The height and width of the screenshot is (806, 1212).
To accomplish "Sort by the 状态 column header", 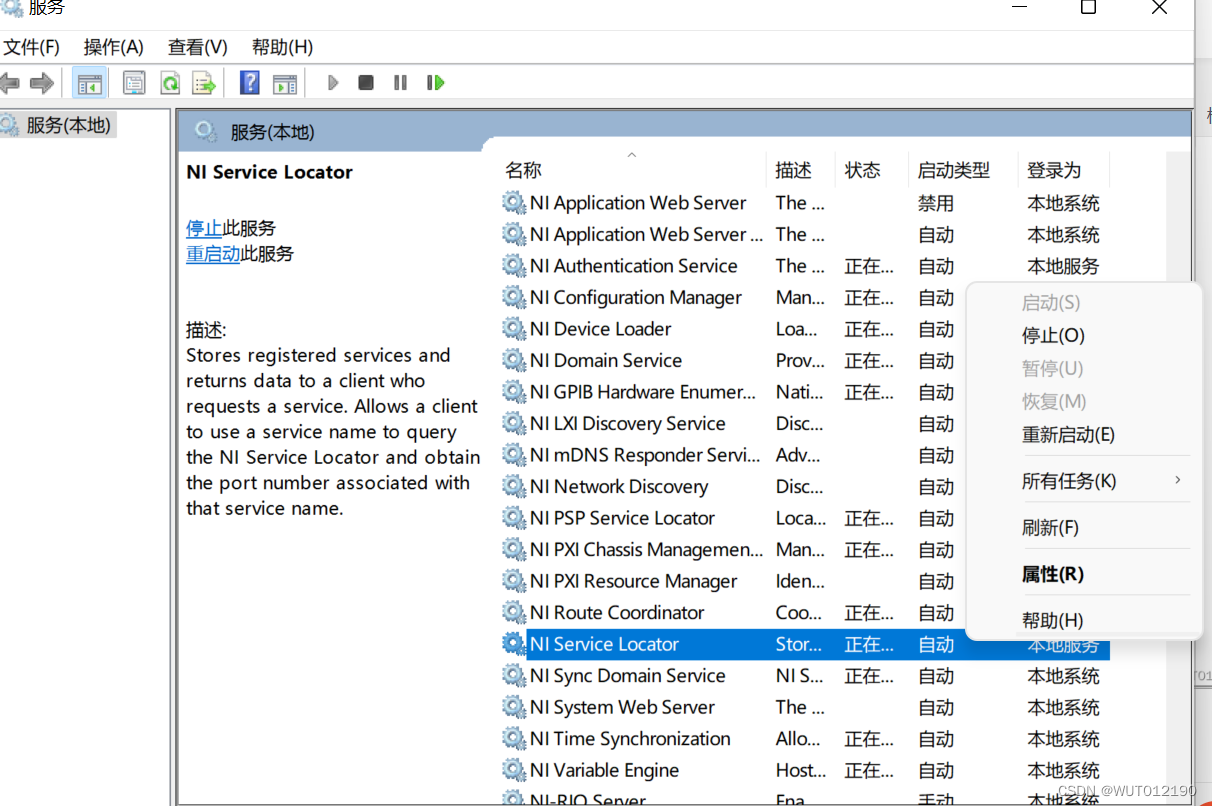I will tap(872, 170).
